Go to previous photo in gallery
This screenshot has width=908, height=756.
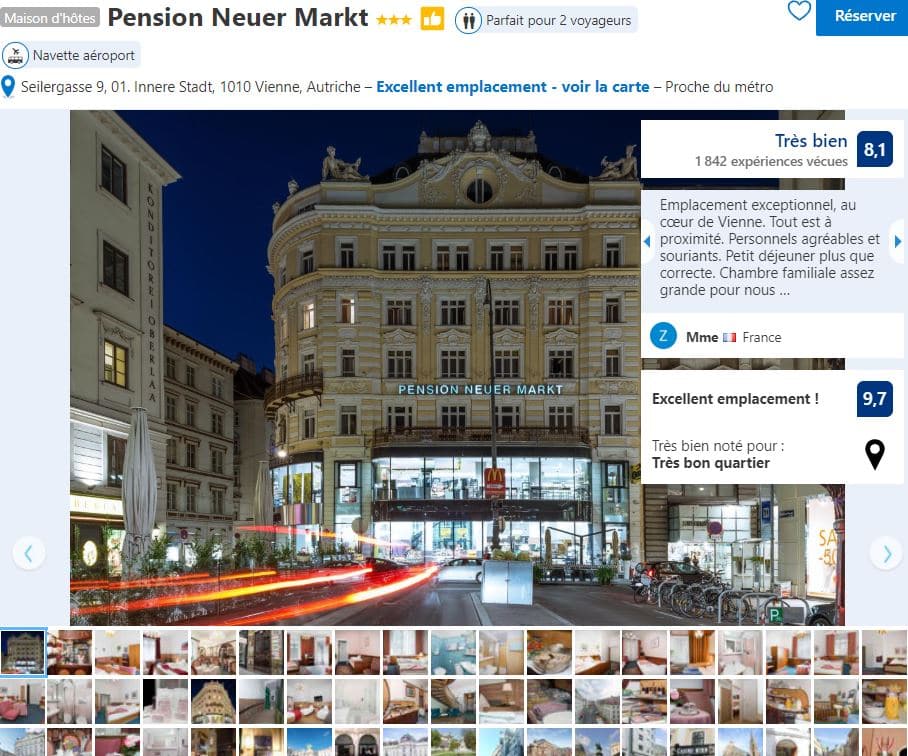28,553
